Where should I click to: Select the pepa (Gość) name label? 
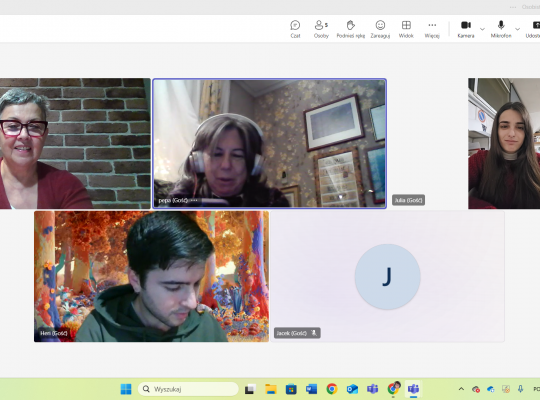point(173,200)
